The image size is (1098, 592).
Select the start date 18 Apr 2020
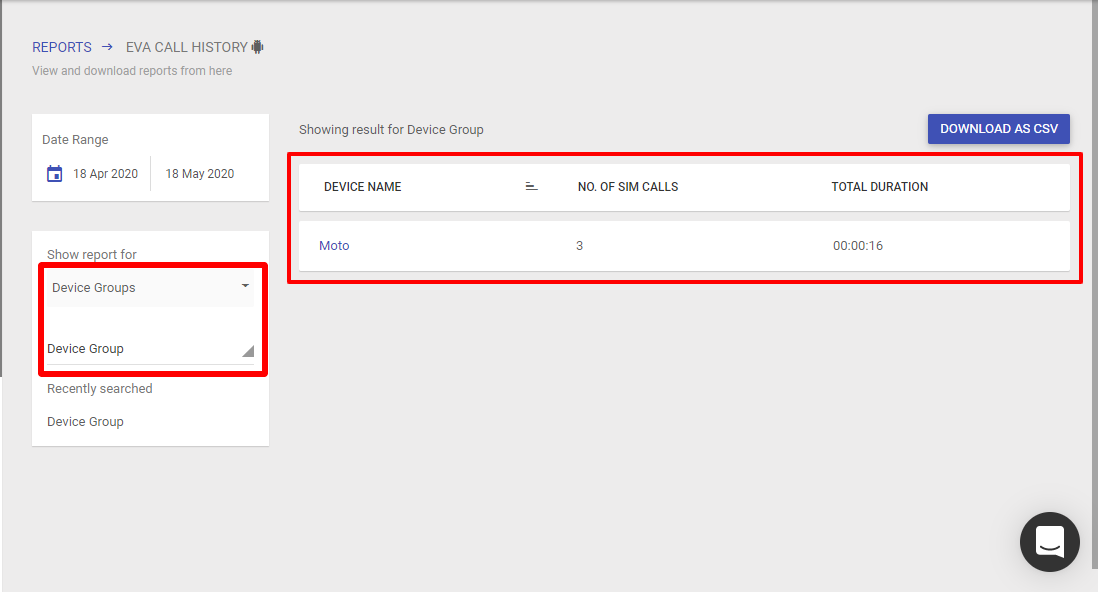coord(106,174)
